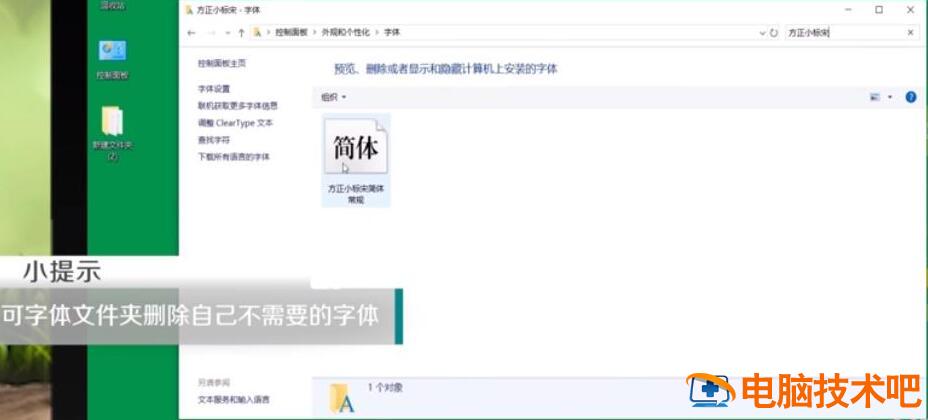
Task: Click the 1 个对象 status text
Action: (385, 388)
